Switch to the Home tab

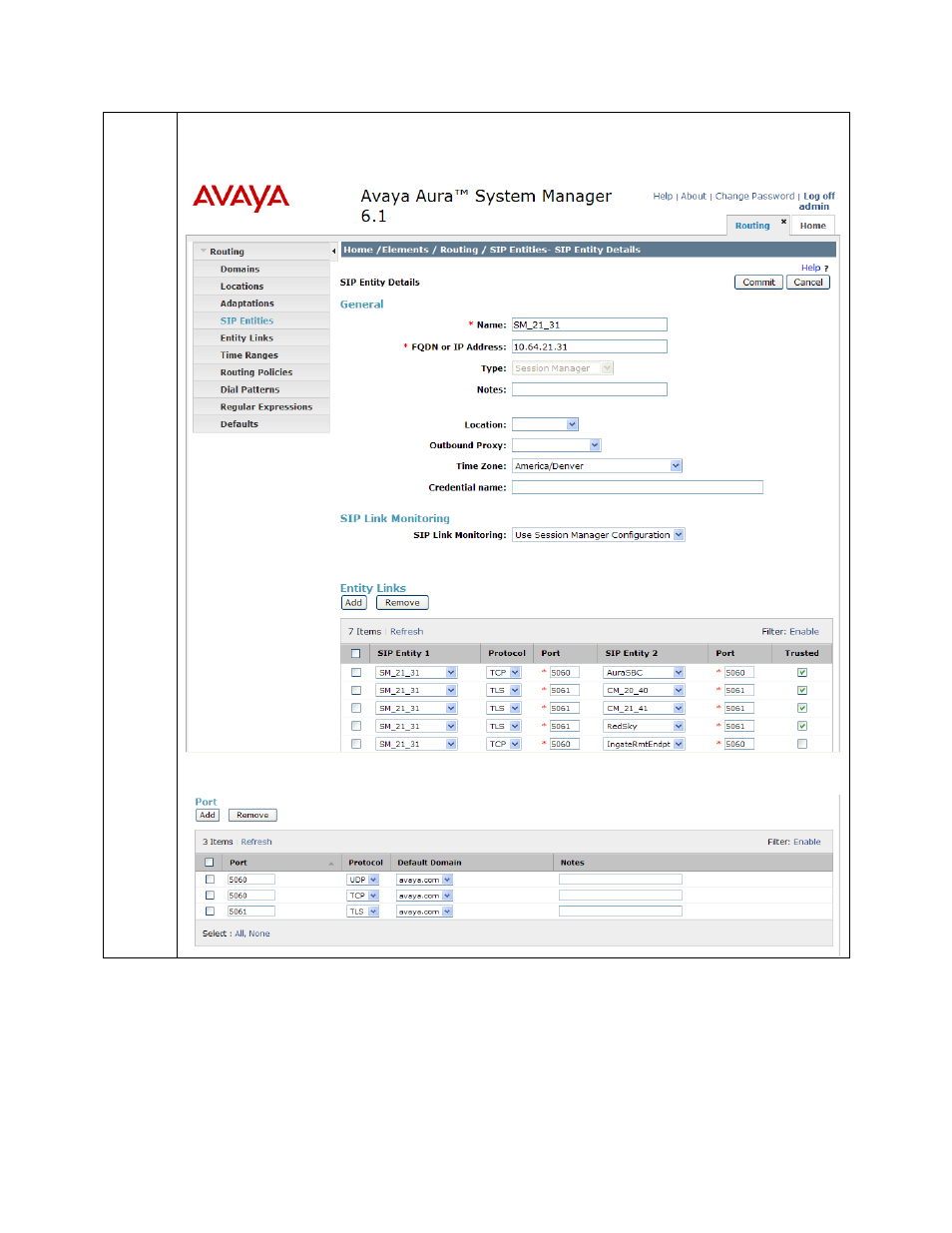tap(812, 226)
